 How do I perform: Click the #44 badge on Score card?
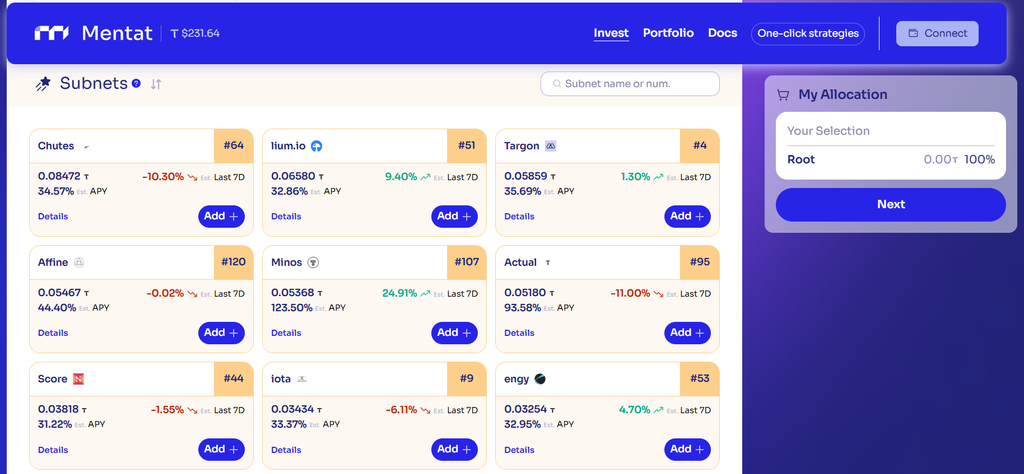tap(233, 379)
